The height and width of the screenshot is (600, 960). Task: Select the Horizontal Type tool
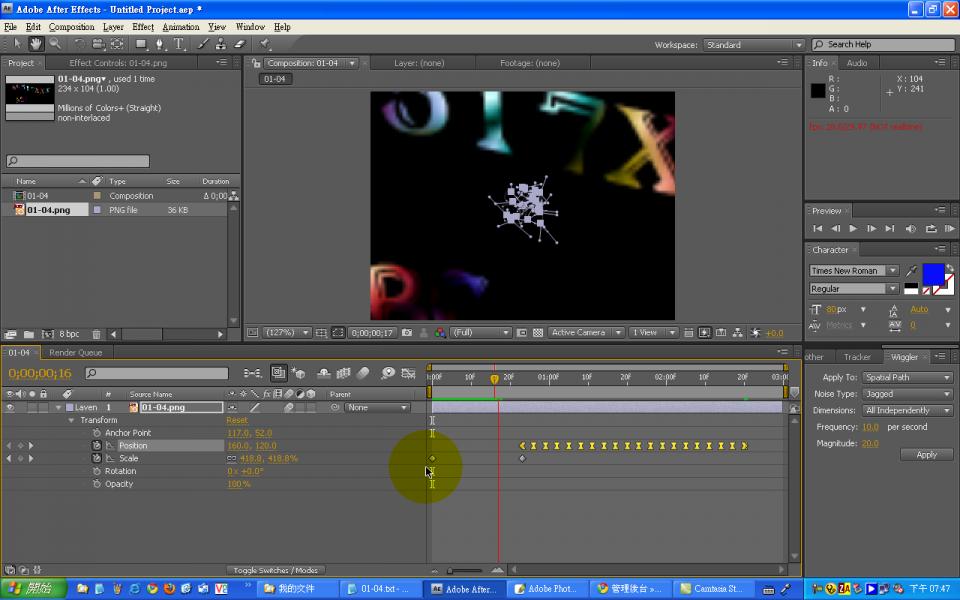point(179,44)
